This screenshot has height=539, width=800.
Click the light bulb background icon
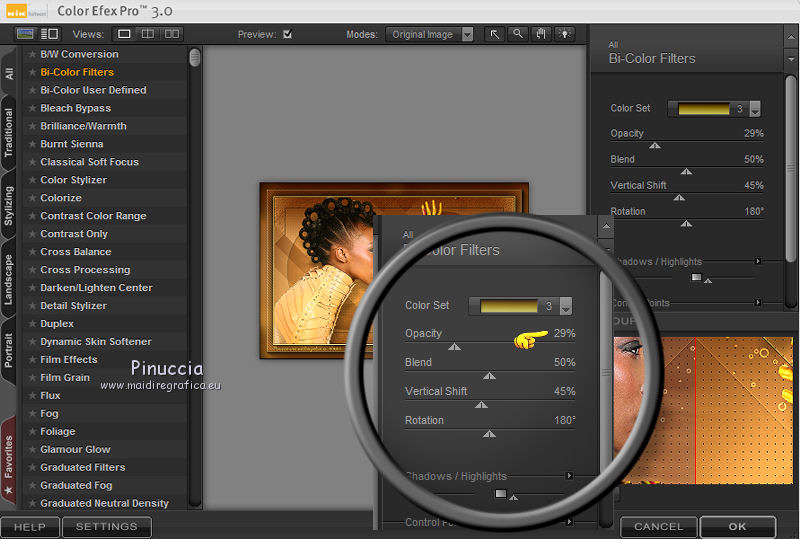pos(565,34)
